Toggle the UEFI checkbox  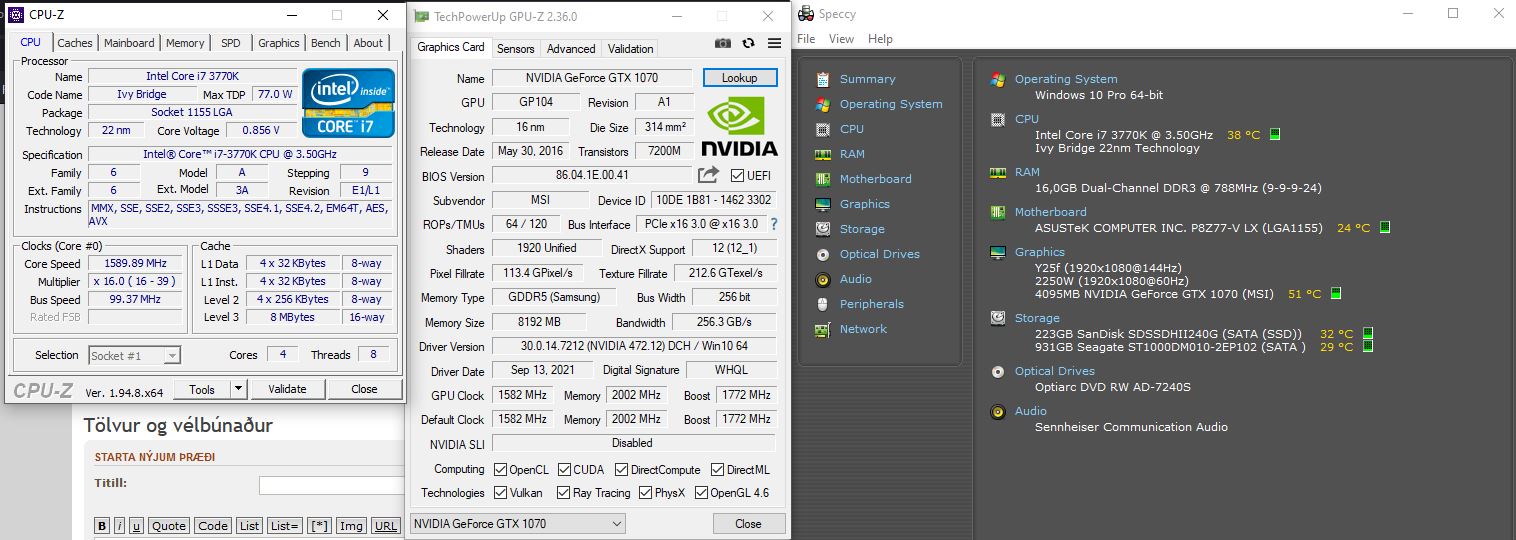(738, 176)
